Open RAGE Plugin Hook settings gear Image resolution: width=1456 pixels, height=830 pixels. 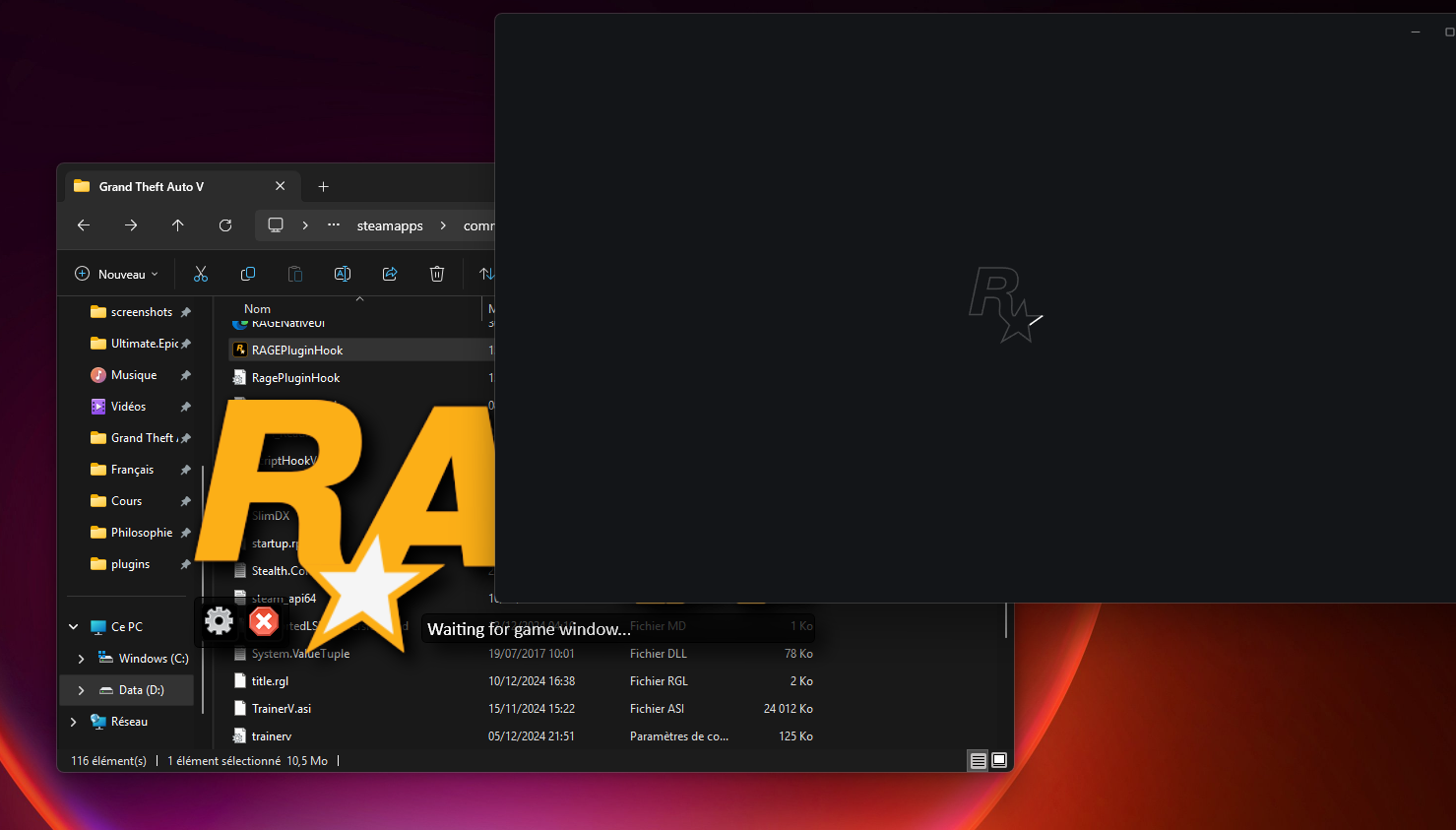tap(219, 620)
